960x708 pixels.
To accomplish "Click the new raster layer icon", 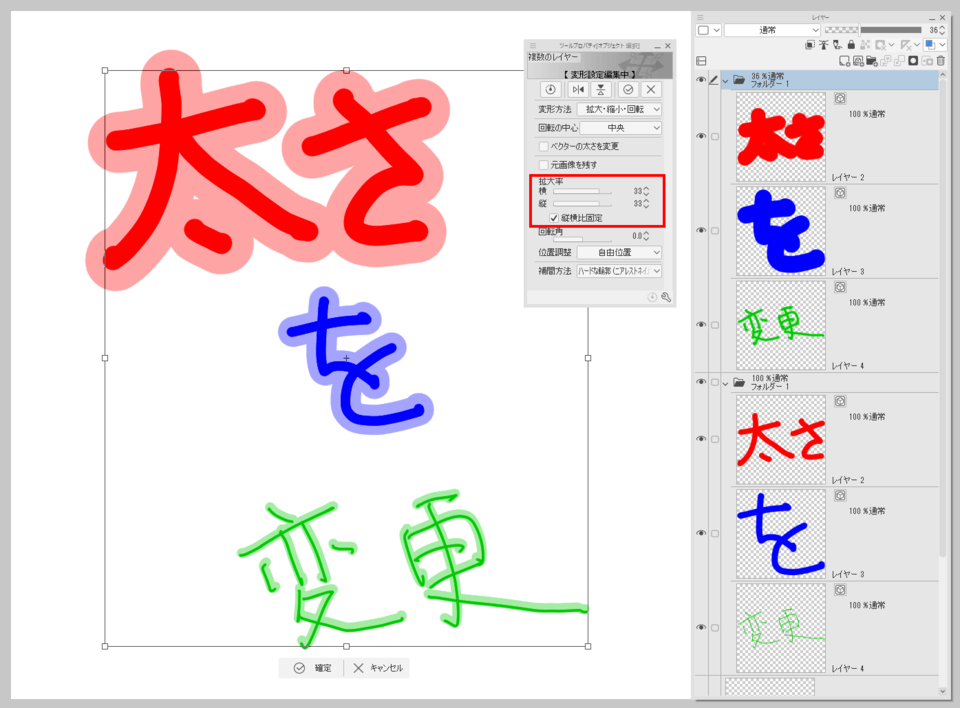I will point(843,61).
